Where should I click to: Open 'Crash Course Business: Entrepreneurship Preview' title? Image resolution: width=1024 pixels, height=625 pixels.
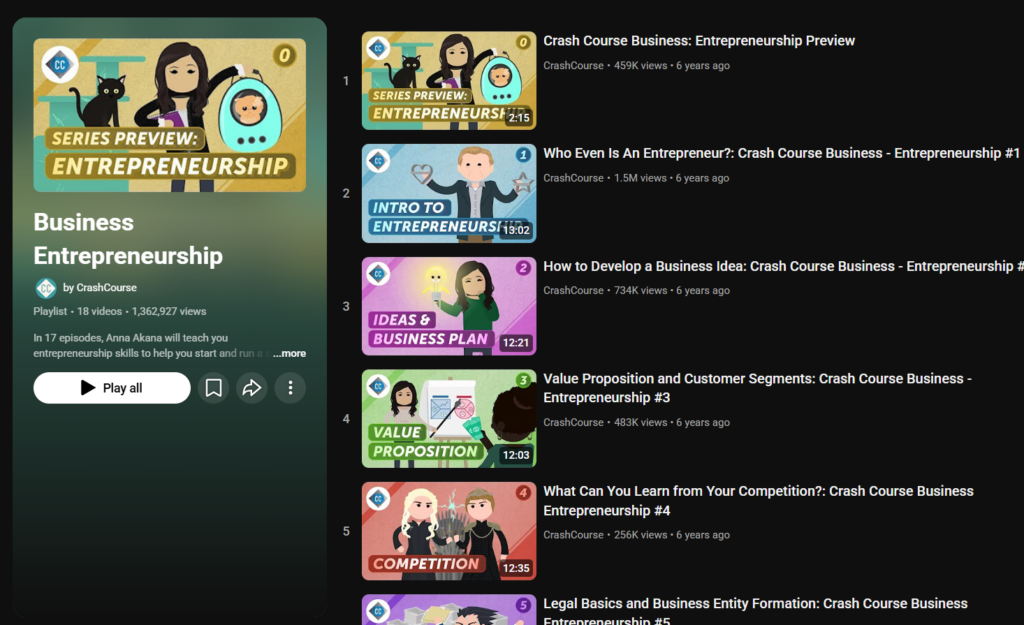point(699,40)
